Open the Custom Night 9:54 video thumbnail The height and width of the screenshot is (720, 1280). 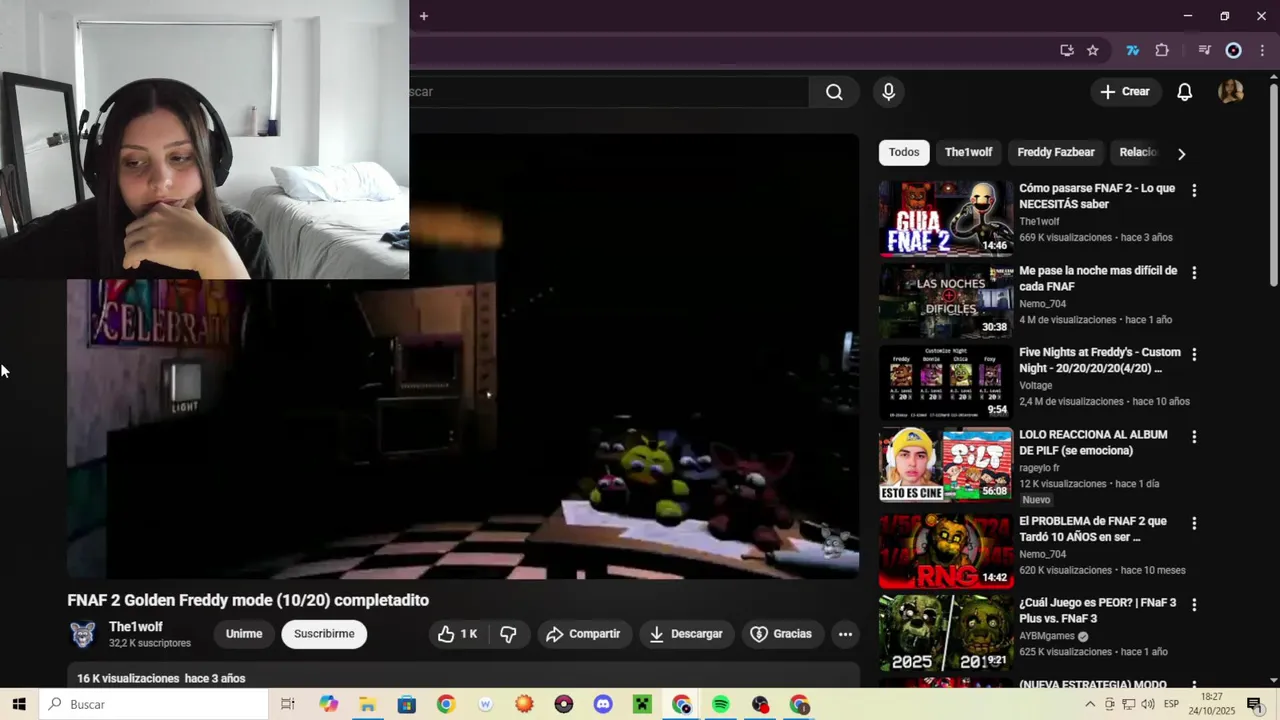[x=946, y=383]
